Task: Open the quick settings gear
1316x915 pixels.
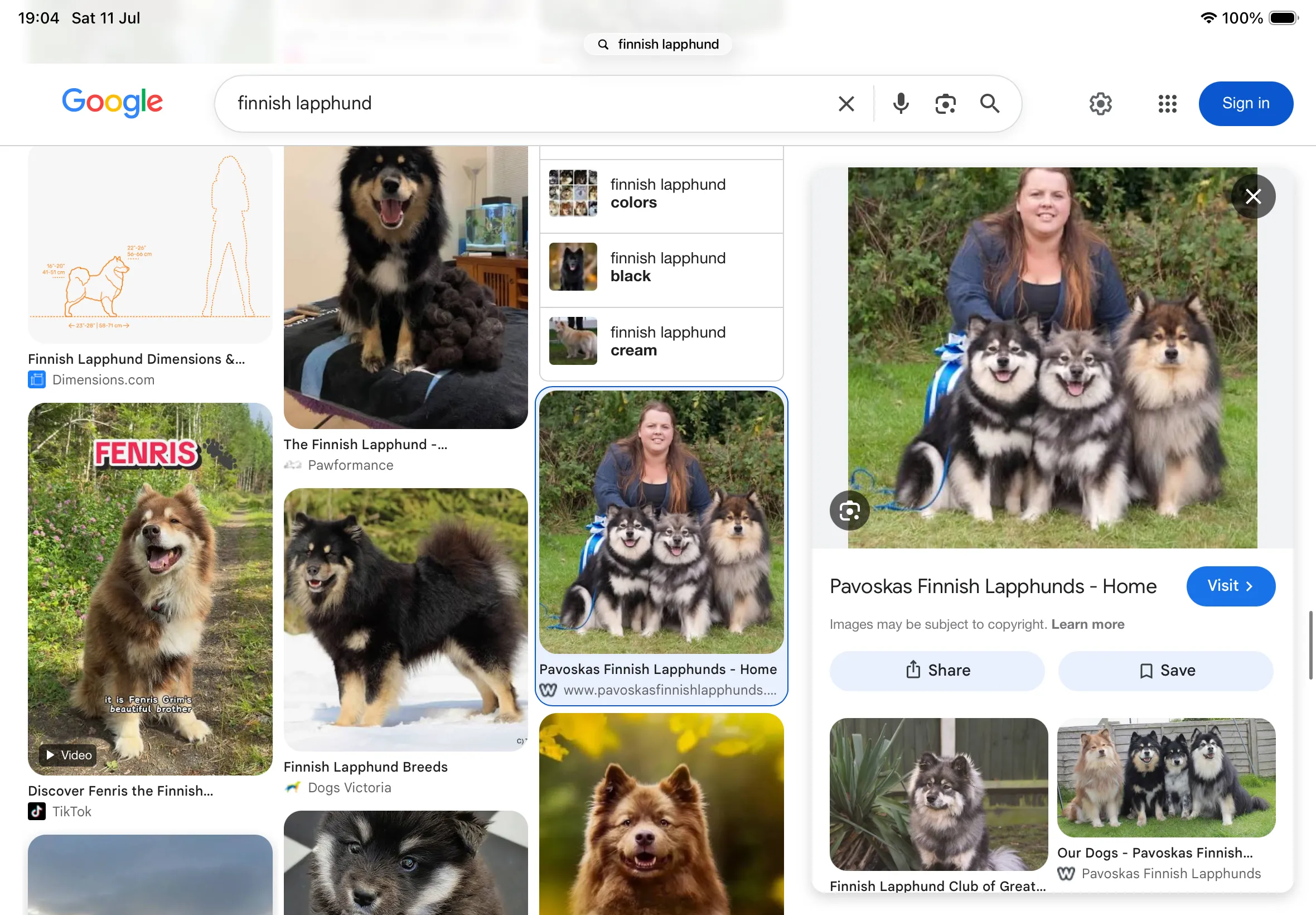Action: click(1101, 104)
